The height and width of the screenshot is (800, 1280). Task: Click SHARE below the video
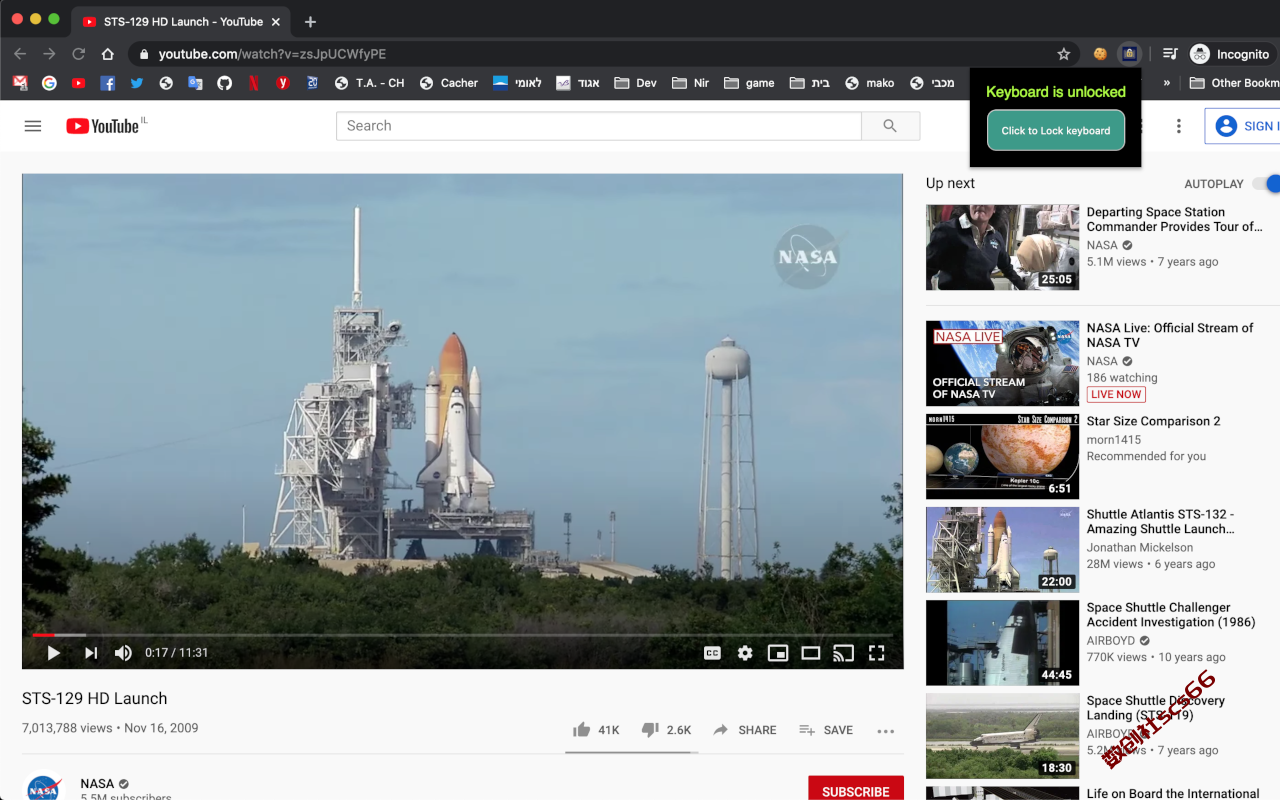(x=744, y=730)
